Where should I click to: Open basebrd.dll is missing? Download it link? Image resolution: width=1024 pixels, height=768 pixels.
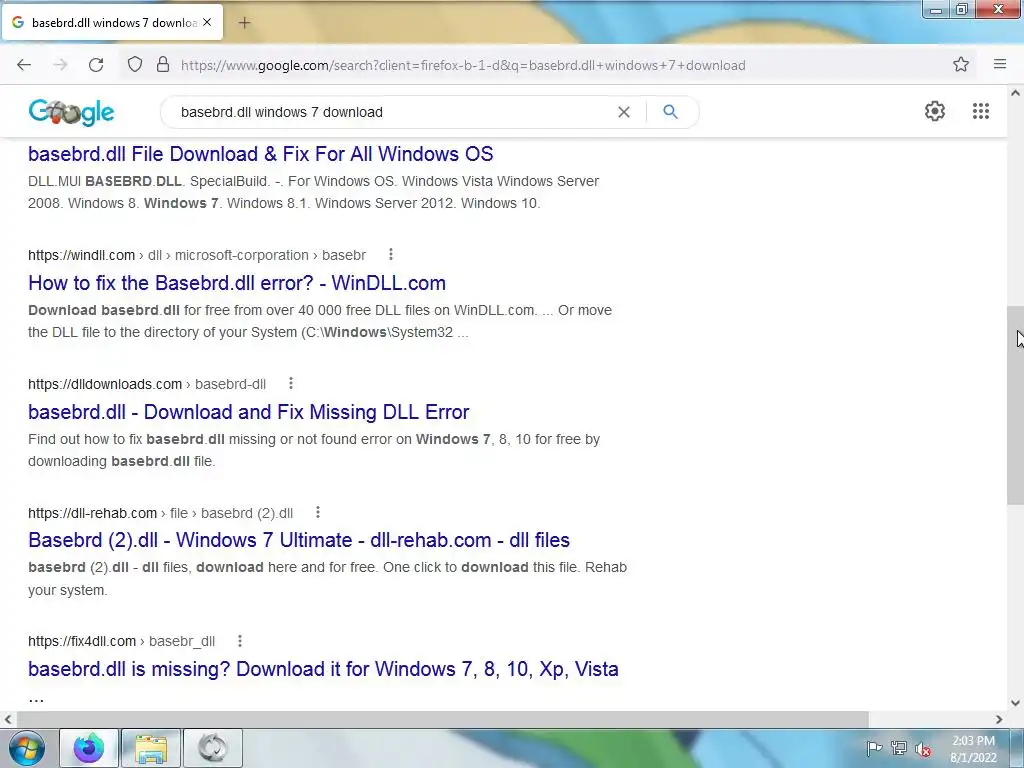323,669
